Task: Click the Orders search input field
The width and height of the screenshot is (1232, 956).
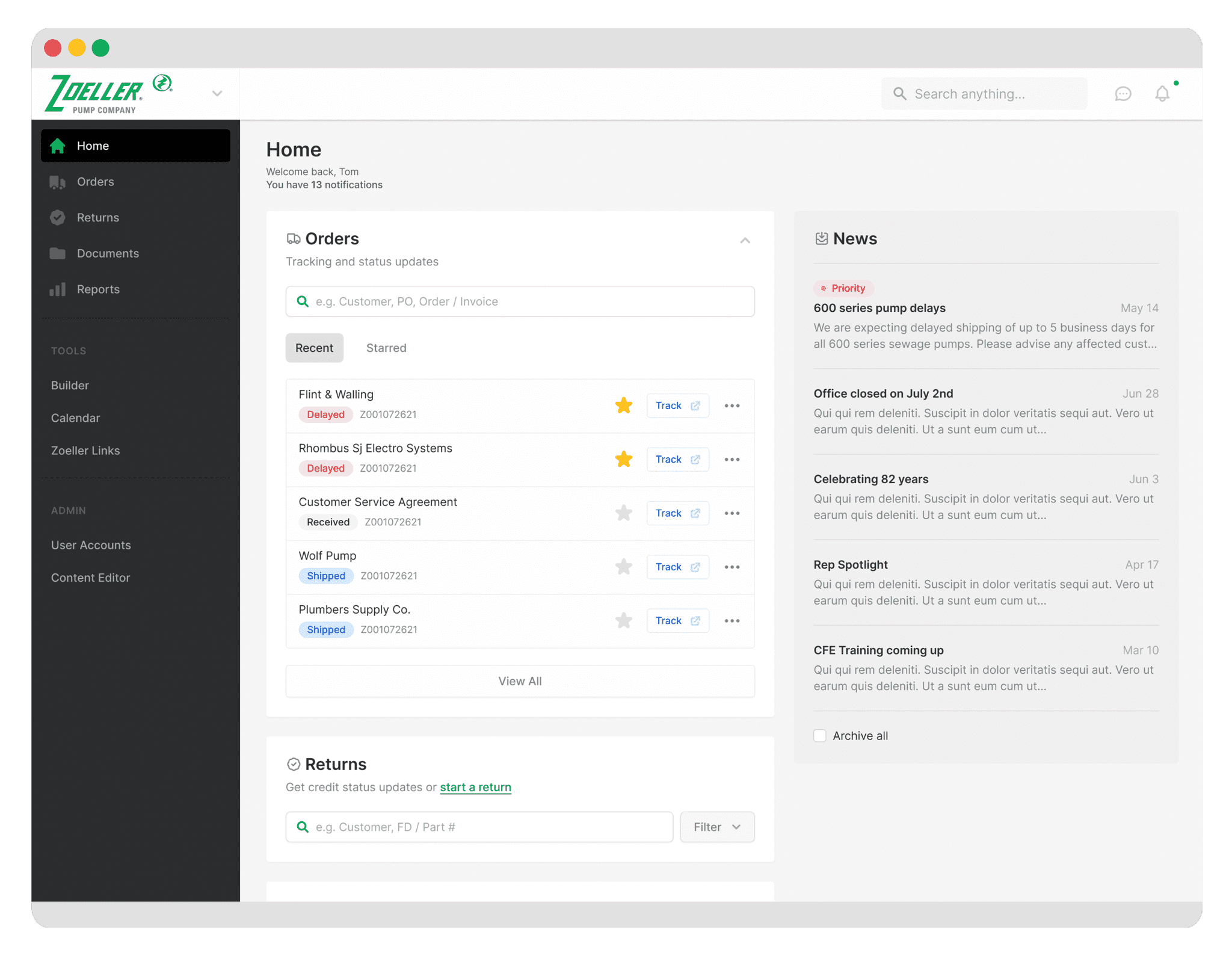Action: 520,300
